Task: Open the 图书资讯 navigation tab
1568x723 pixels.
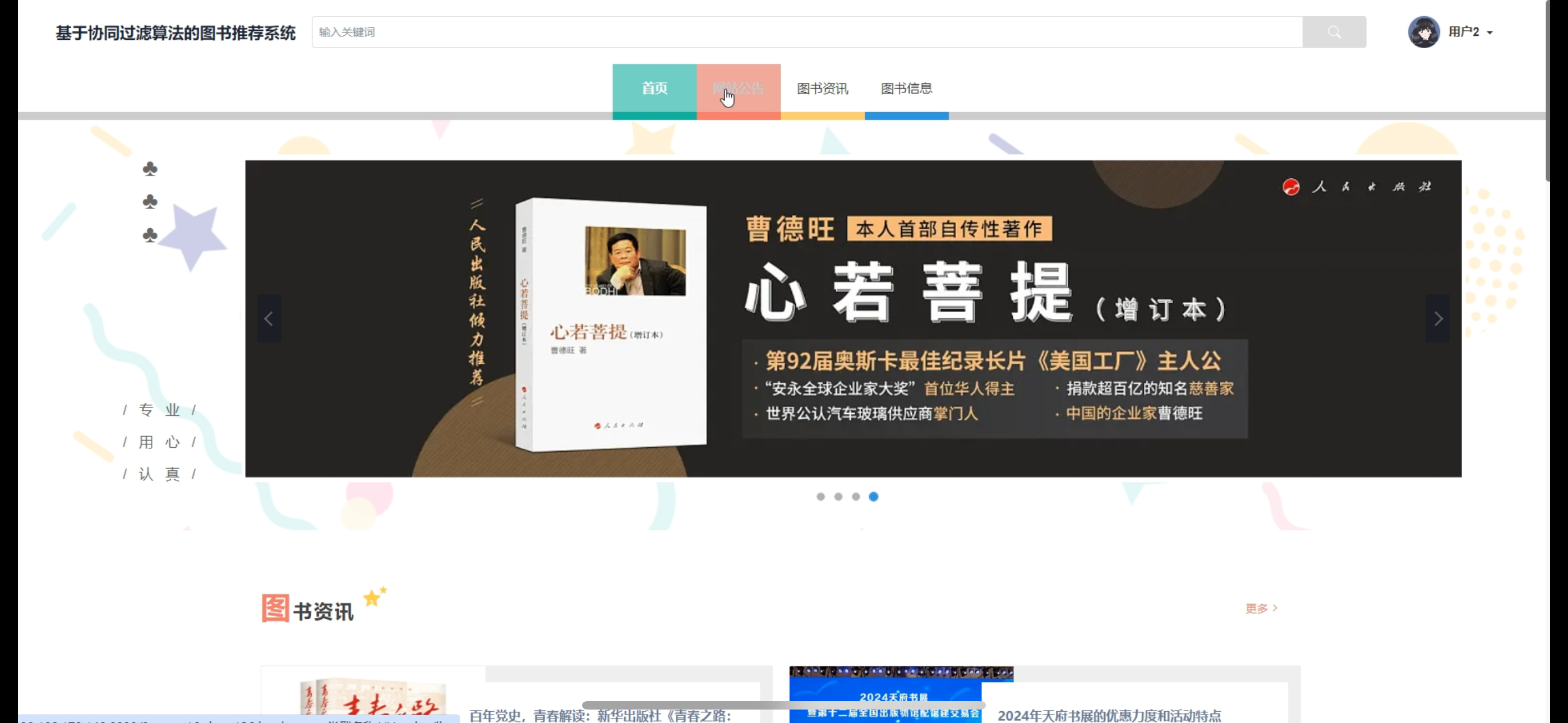Action: pos(822,88)
